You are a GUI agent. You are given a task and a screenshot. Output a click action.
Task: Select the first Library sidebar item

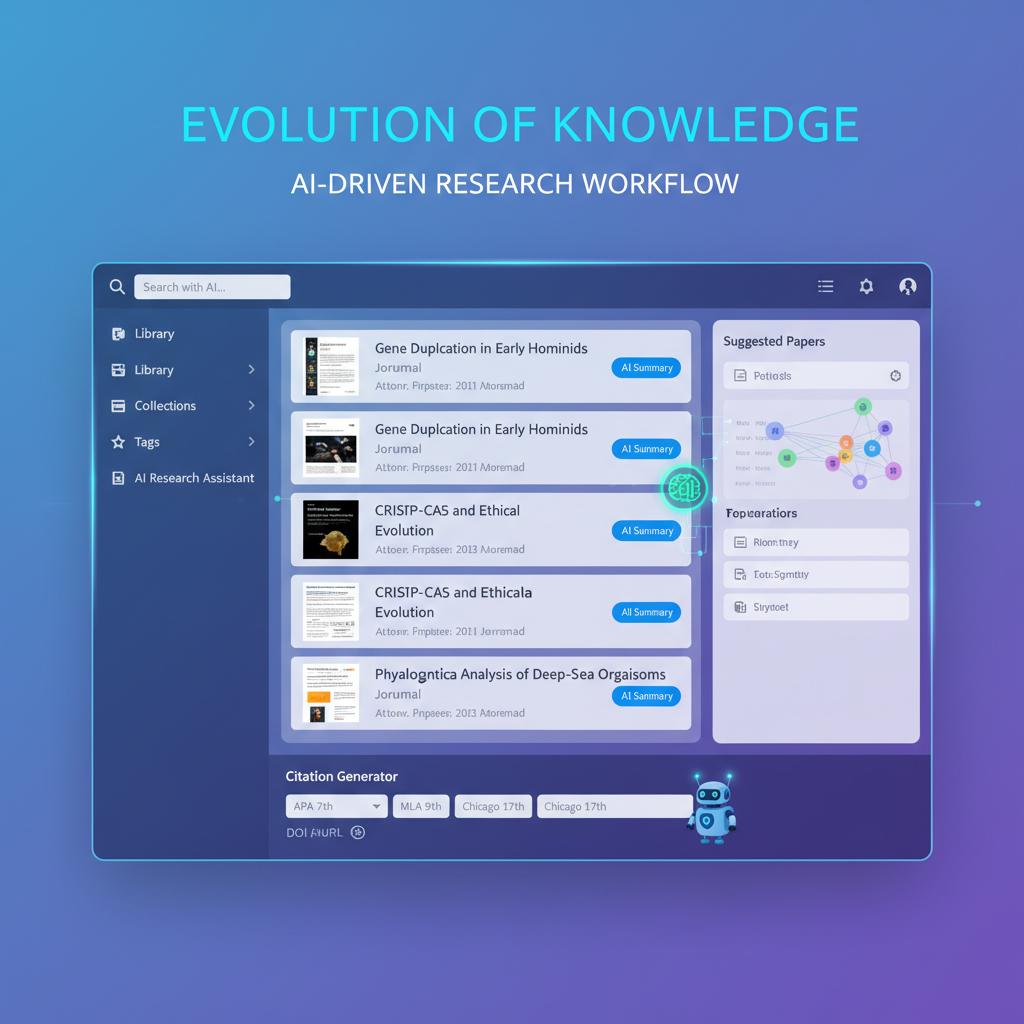(x=154, y=334)
